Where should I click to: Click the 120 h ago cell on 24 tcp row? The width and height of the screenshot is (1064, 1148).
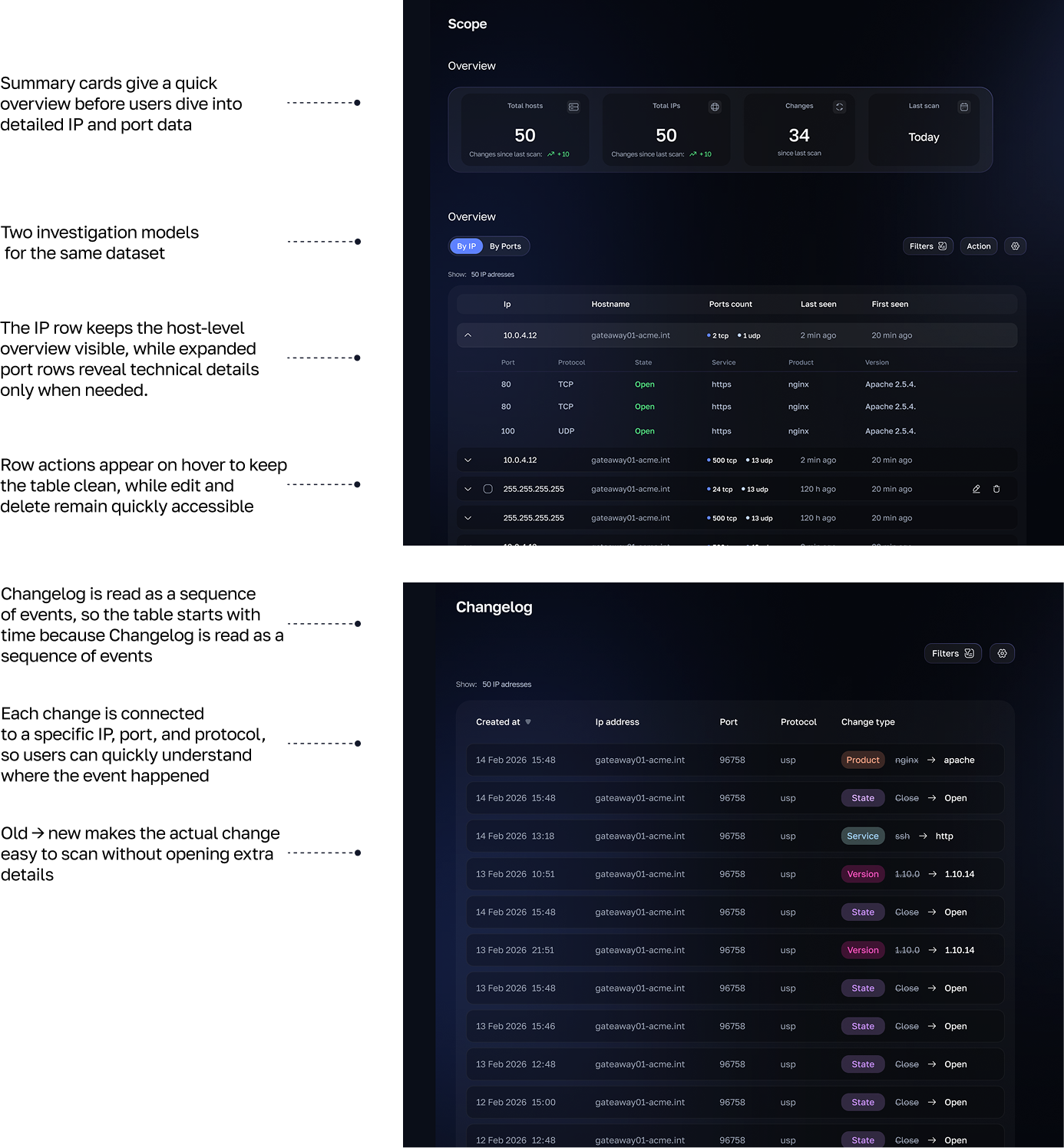818,489
